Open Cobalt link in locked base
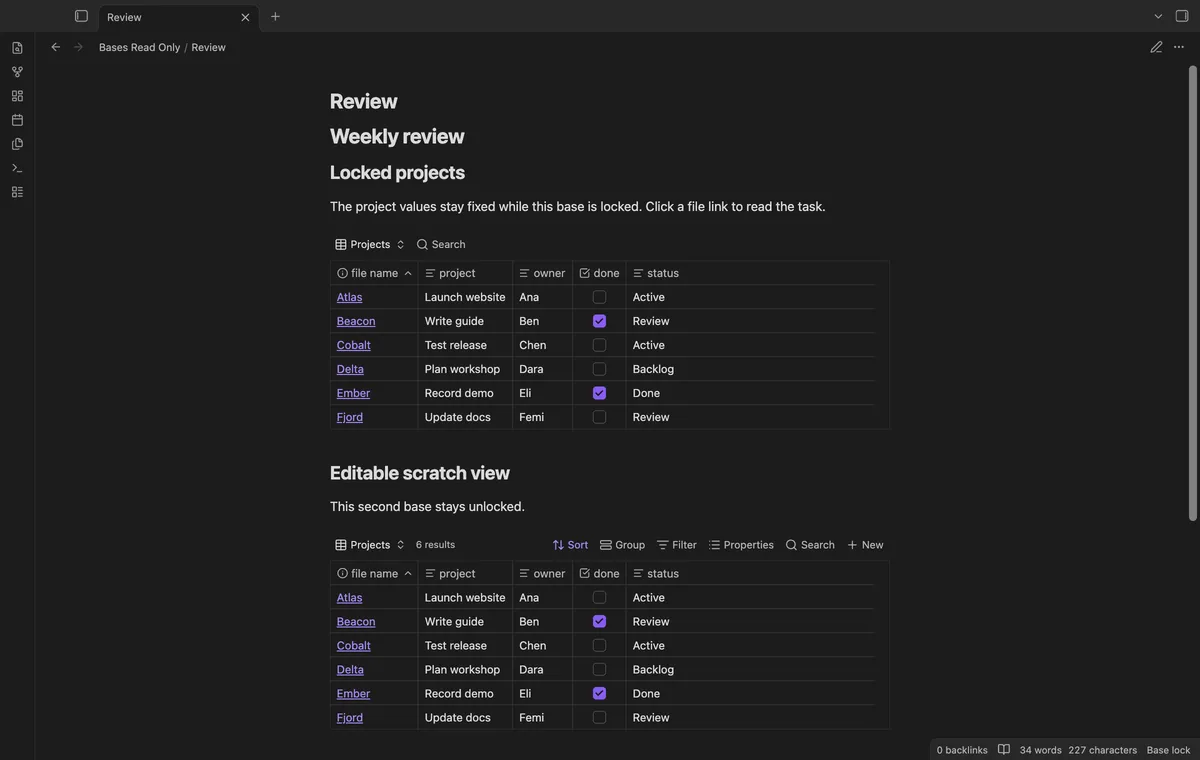 point(354,345)
